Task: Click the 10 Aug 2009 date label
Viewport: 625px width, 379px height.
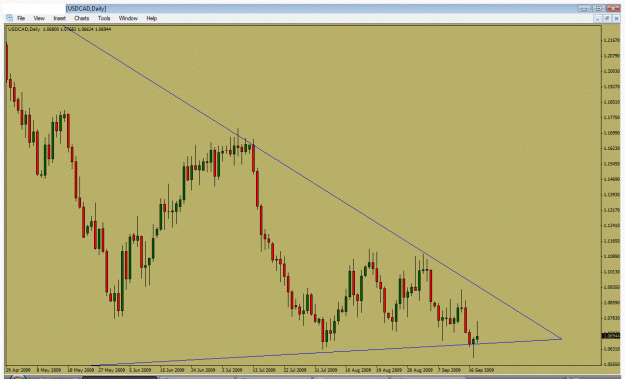Action: 358,370
